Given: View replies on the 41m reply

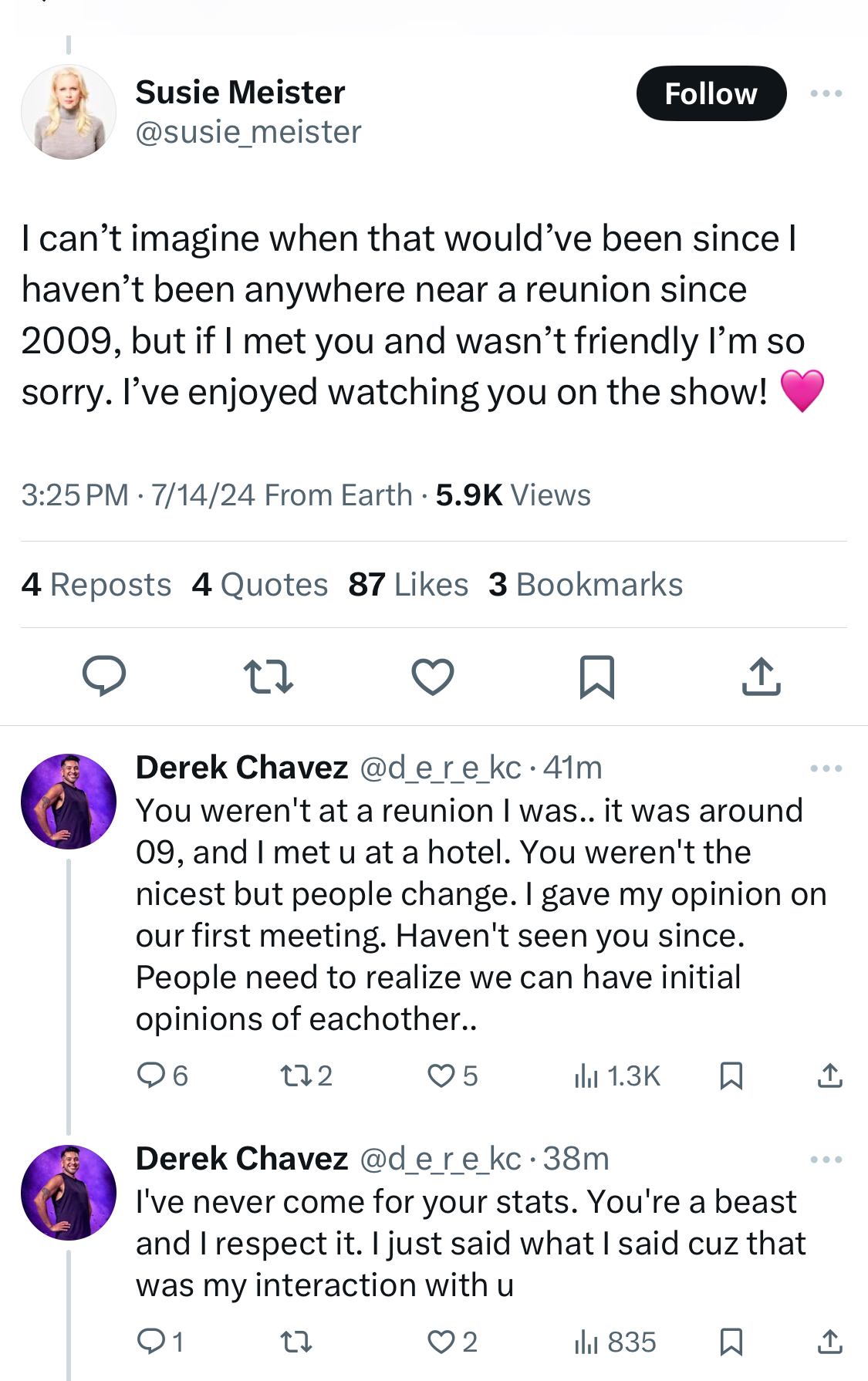Looking at the screenshot, I should coord(162,1075).
